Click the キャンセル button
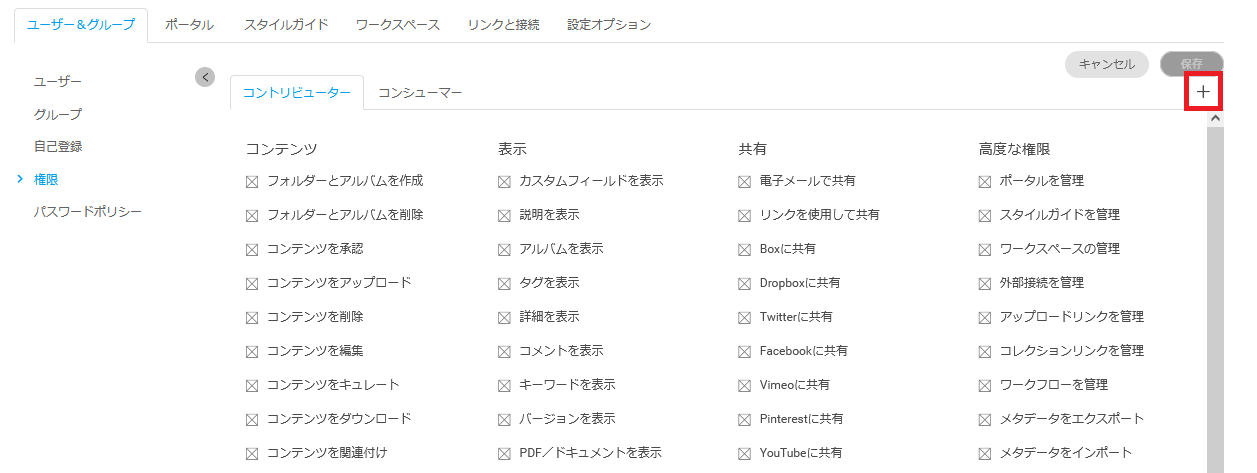The height and width of the screenshot is (473, 1257). [1106, 64]
